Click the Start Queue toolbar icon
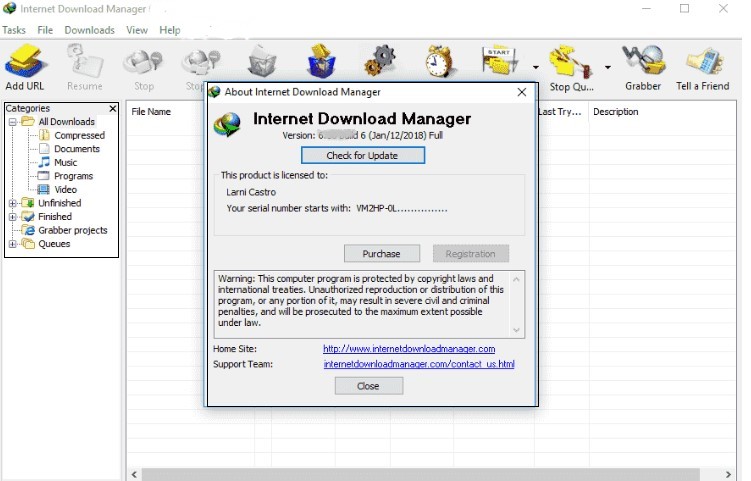751x481 pixels. [500, 61]
